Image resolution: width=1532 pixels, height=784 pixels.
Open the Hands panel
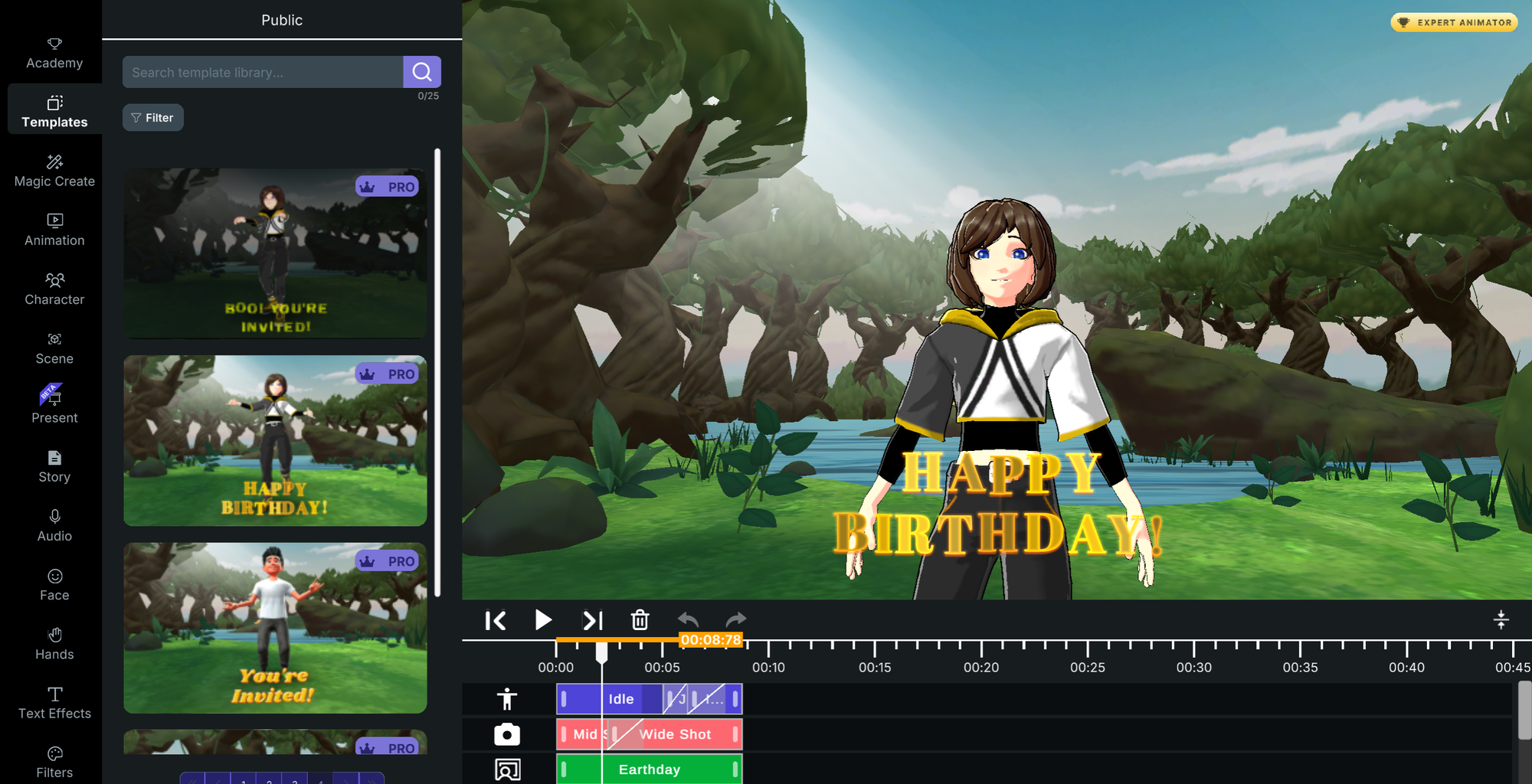54,643
